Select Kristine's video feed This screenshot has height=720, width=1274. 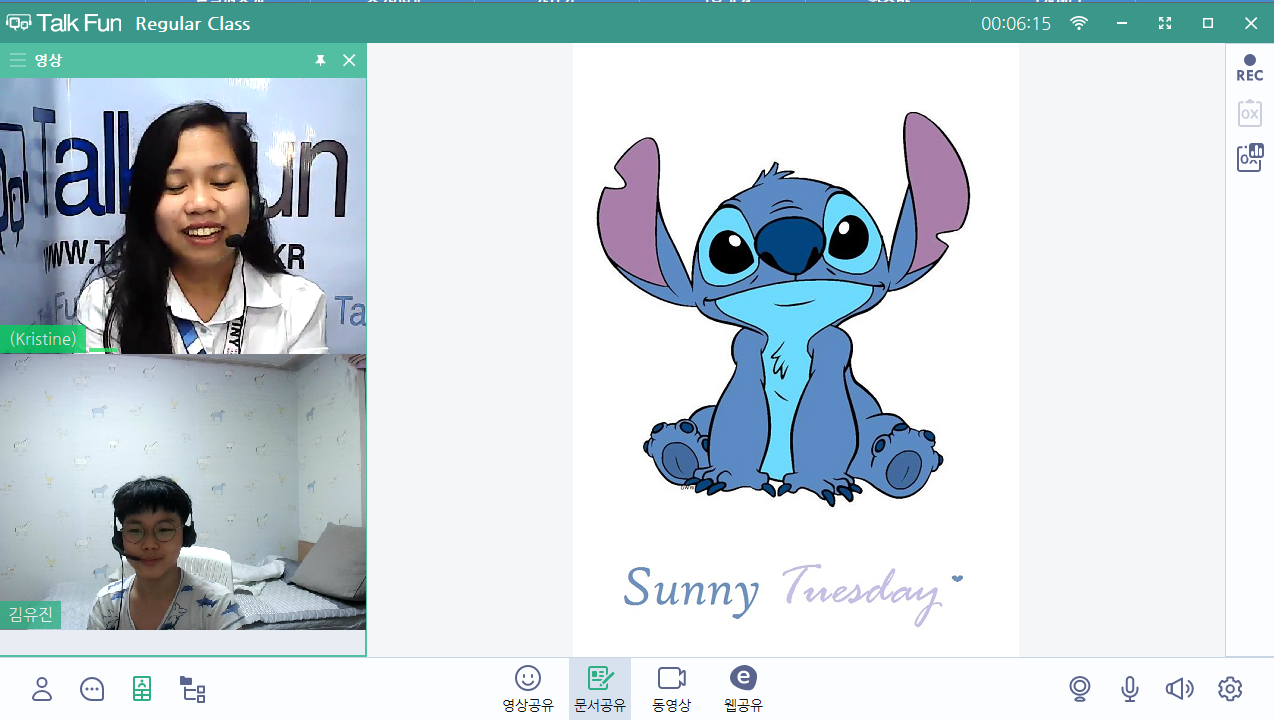(x=183, y=215)
